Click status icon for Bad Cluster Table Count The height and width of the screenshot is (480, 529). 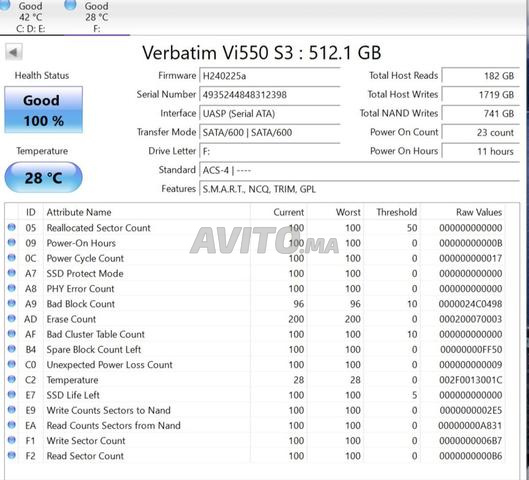click(11, 334)
